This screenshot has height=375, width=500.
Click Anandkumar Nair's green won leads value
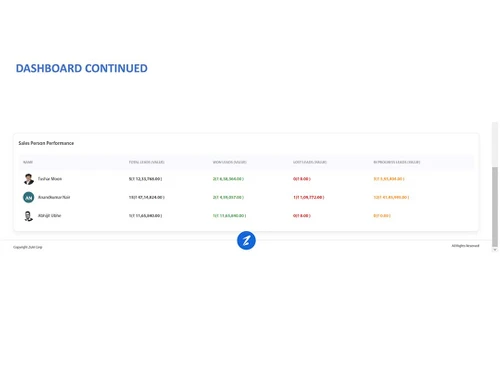pos(228,197)
